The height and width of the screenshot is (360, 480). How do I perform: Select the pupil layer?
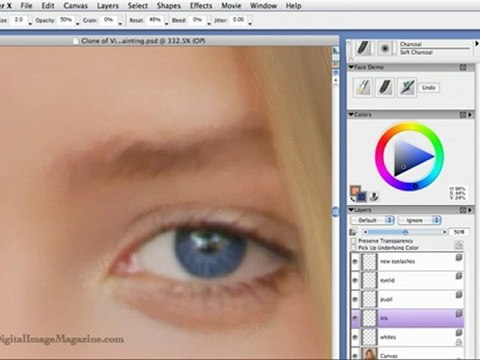coord(407,300)
